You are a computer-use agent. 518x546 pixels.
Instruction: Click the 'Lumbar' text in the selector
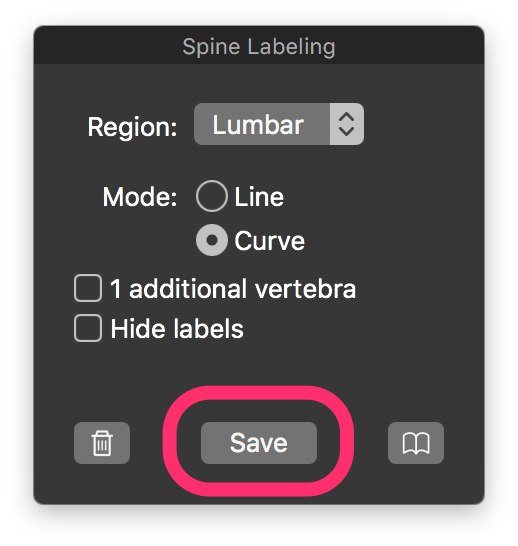pyautogui.click(x=258, y=125)
